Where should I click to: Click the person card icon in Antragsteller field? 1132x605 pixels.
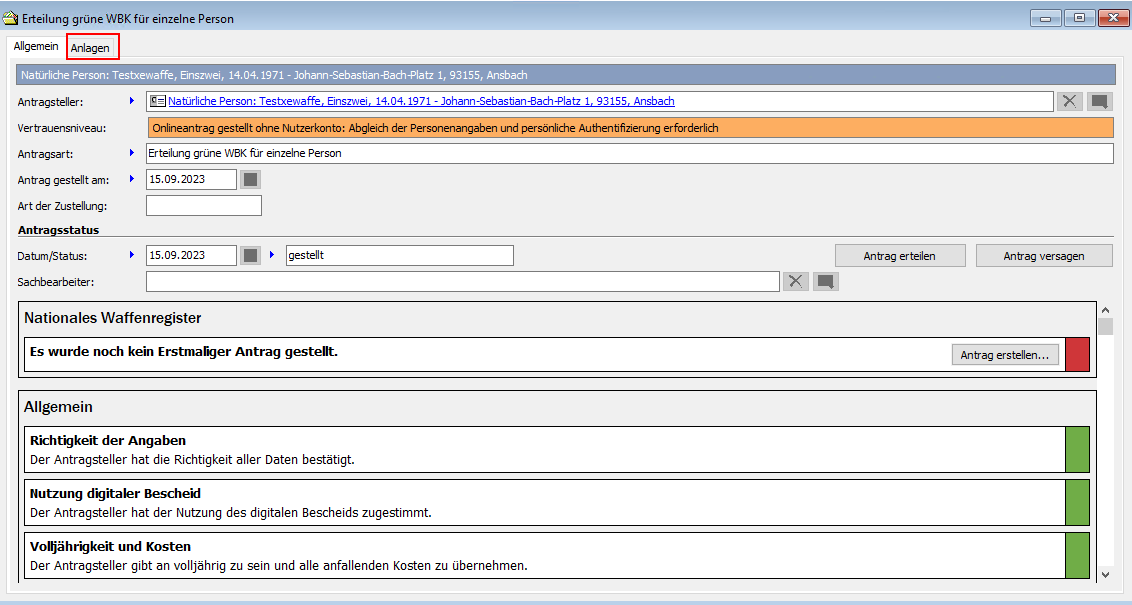coord(158,101)
